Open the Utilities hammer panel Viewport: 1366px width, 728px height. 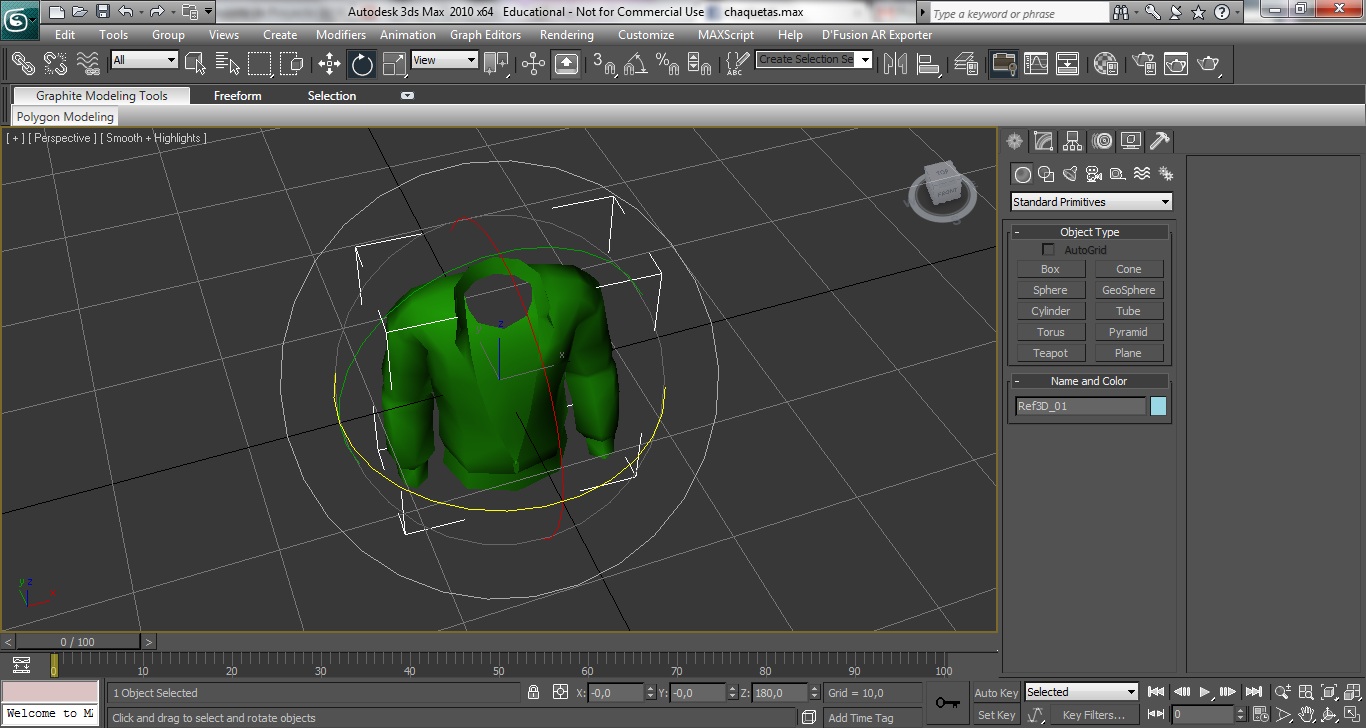coord(1159,141)
